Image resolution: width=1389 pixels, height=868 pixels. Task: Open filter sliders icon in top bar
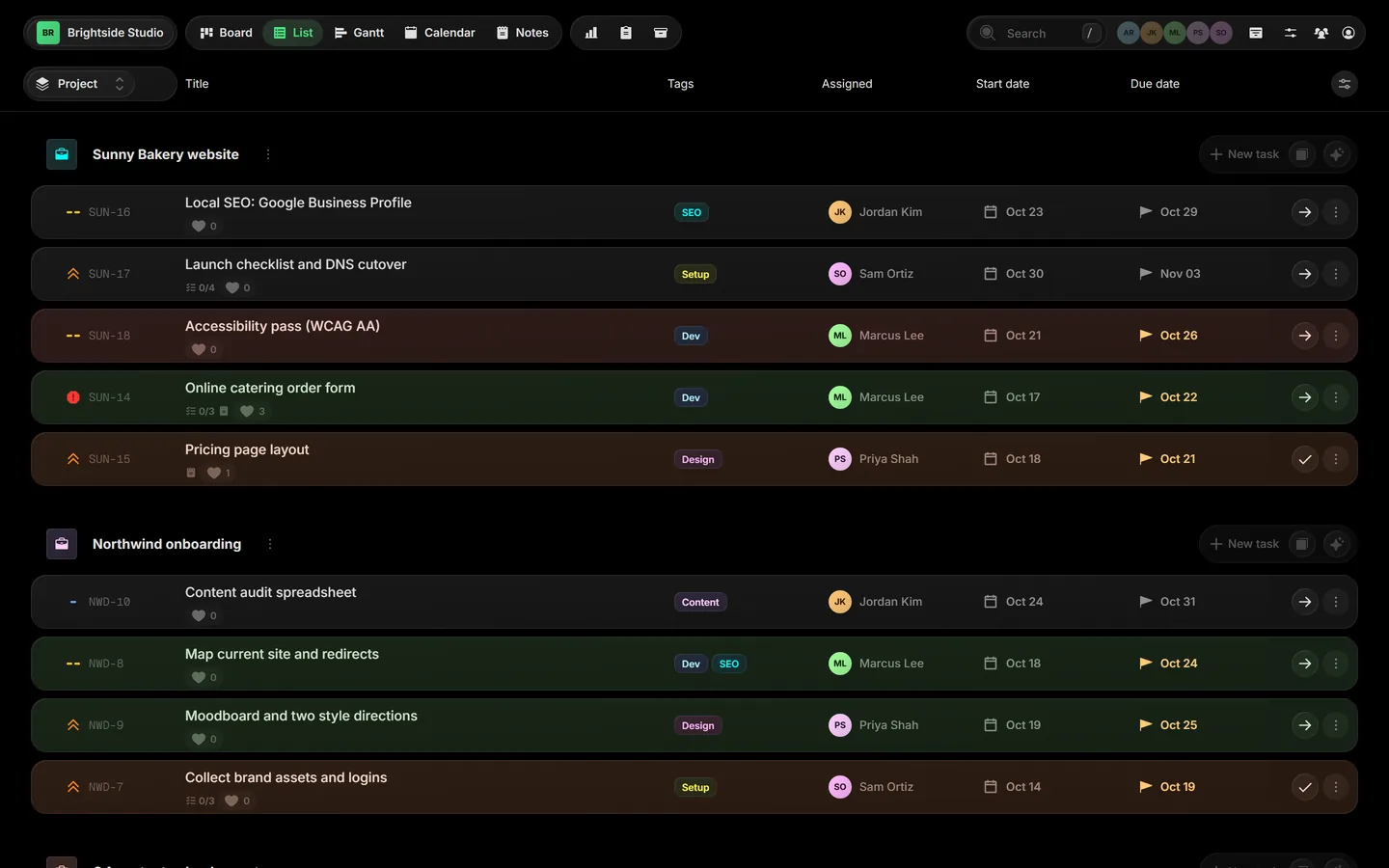point(1291,33)
